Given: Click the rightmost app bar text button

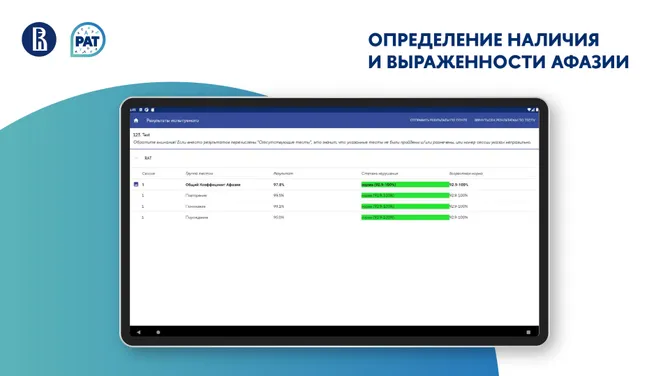Looking at the screenshot, I should pos(504,120).
